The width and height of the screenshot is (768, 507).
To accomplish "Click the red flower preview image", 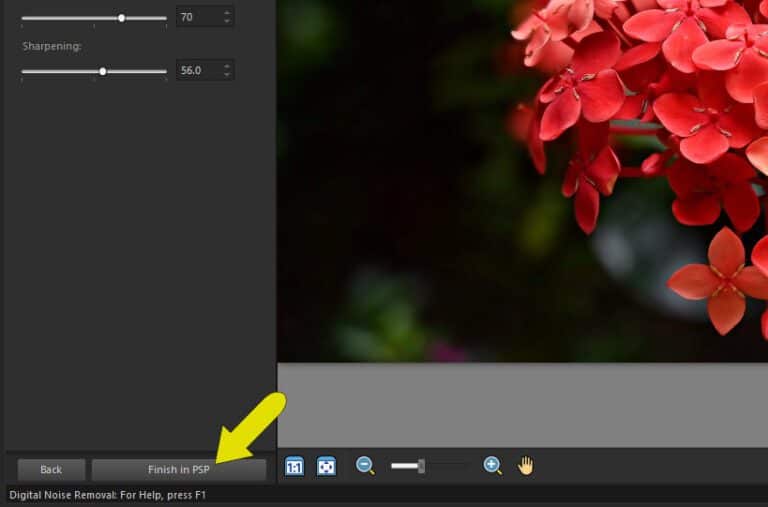I will (x=523, y=181).
